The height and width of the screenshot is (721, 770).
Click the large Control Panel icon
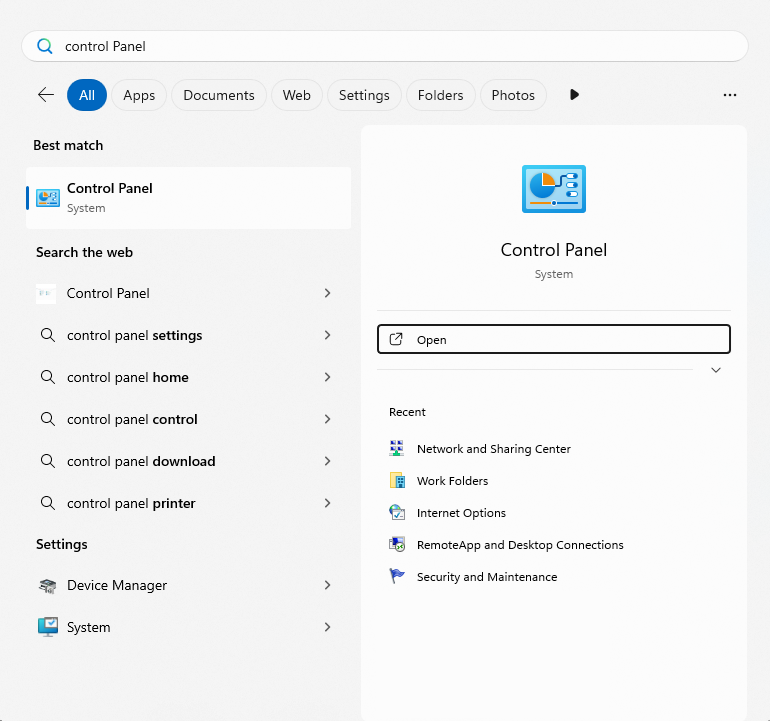(554, 189)
